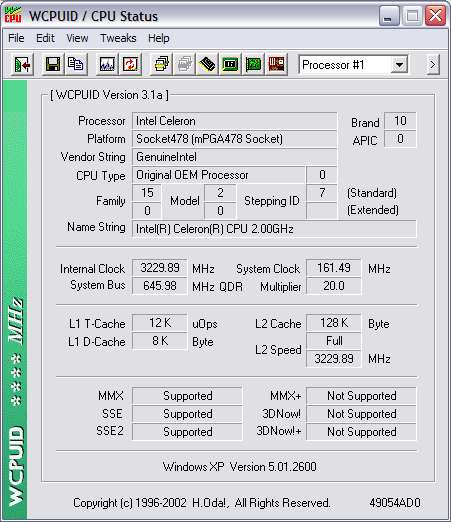
Task: Open the Edit menu
Action: (x=45, y=38)
